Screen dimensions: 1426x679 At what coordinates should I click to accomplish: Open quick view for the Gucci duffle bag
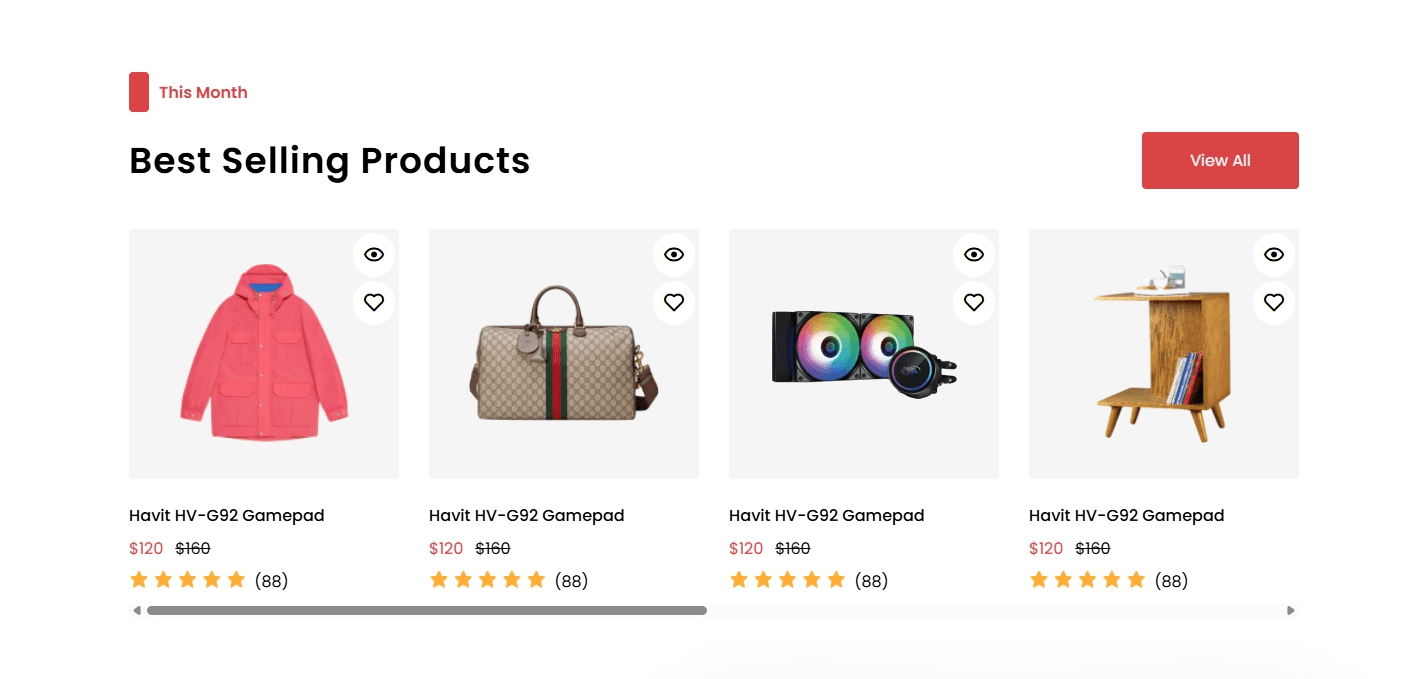click(x=674, y=255)
